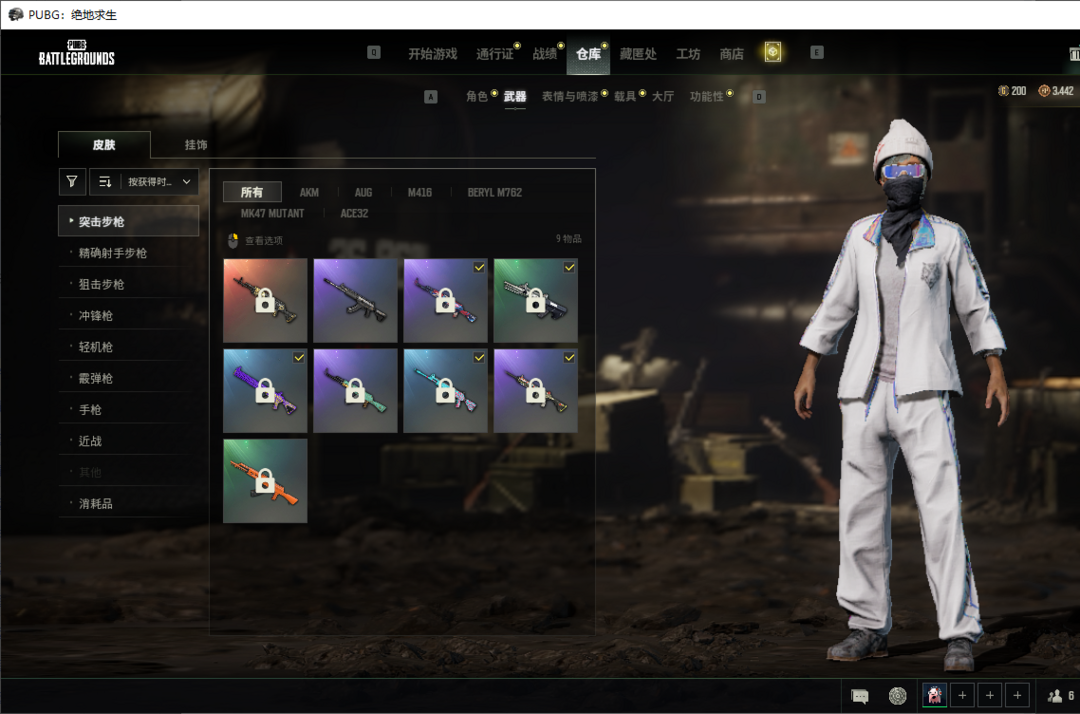The width and height of the screenshot is (1080, 714).
Task: Open the 商店 menu tab
Action: [731, 54]
